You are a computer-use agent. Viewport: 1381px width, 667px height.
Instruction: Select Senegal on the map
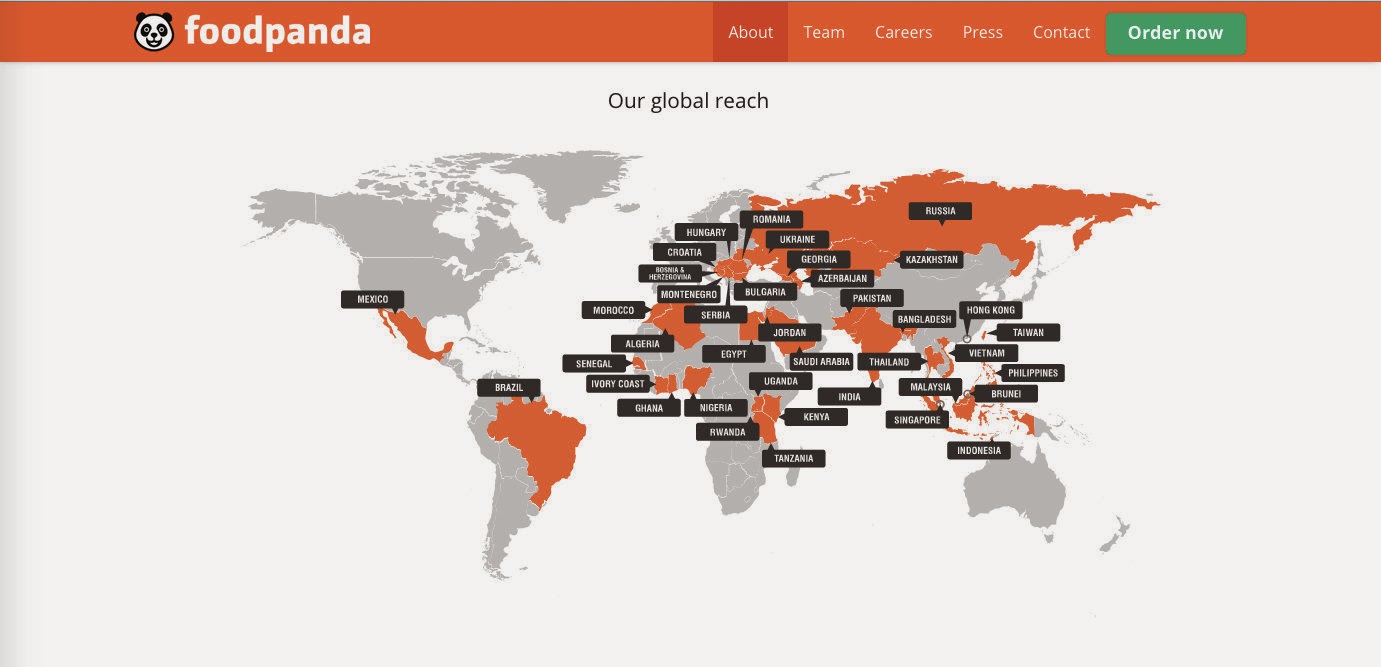(x=594, y=364)
